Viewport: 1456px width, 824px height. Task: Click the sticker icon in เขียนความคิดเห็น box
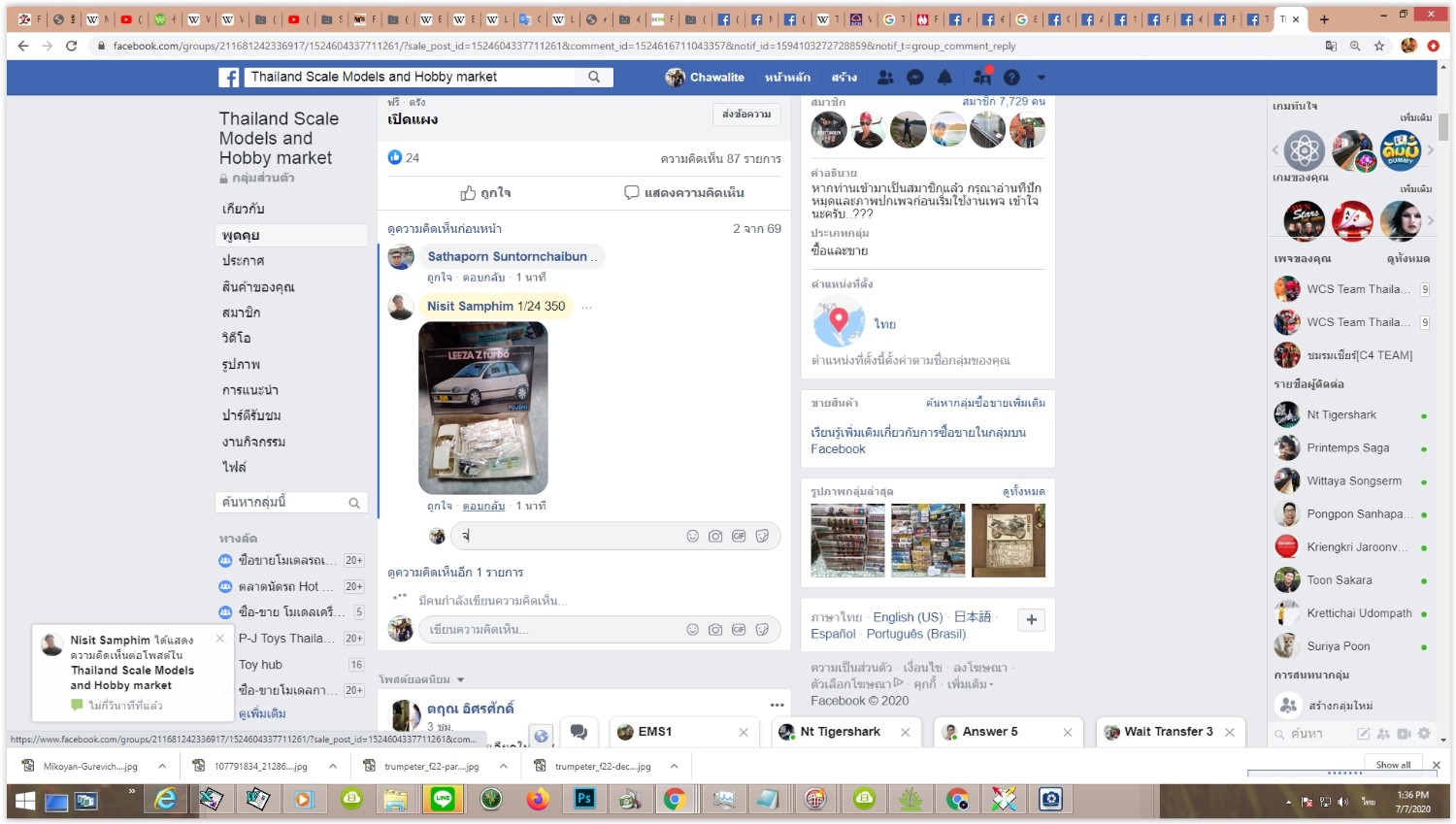[762, 630]
